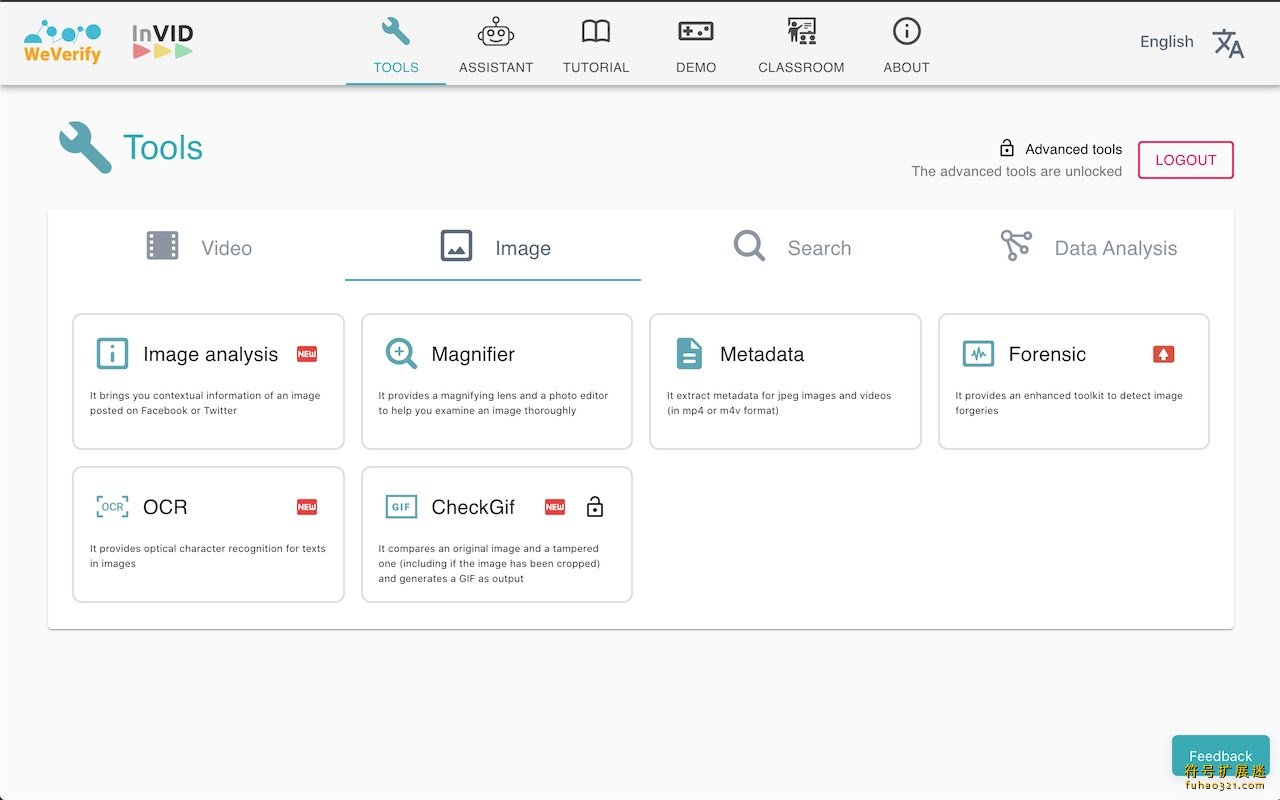Click the TOOLS menu label
The width and height of the screenshot is (1280, 800).
[x=396, y=67]
